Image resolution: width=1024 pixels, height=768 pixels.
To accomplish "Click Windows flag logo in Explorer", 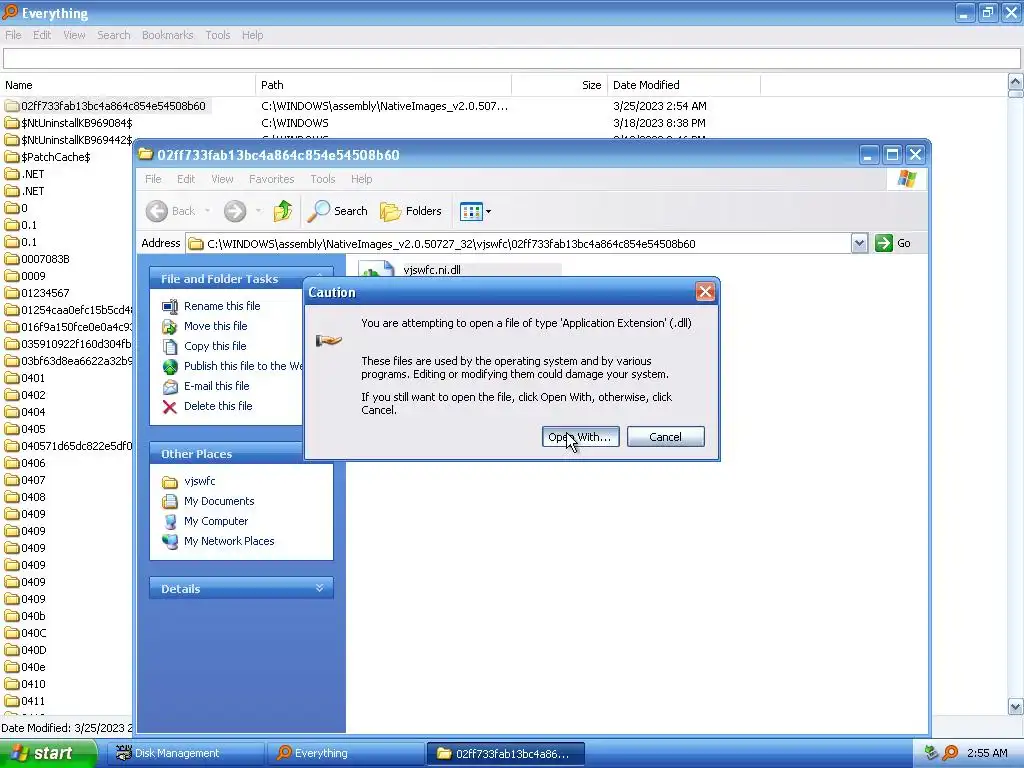I will tap(906, 178).
